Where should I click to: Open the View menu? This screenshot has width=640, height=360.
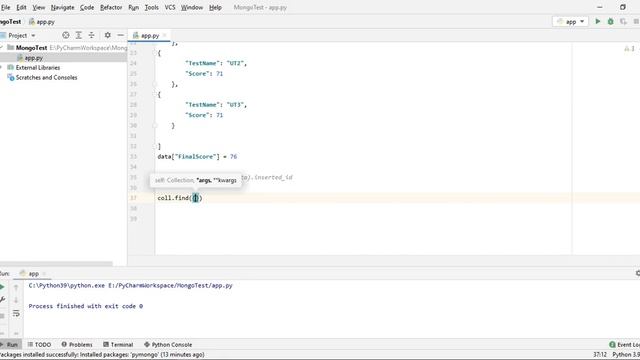[x=39, y=7]
